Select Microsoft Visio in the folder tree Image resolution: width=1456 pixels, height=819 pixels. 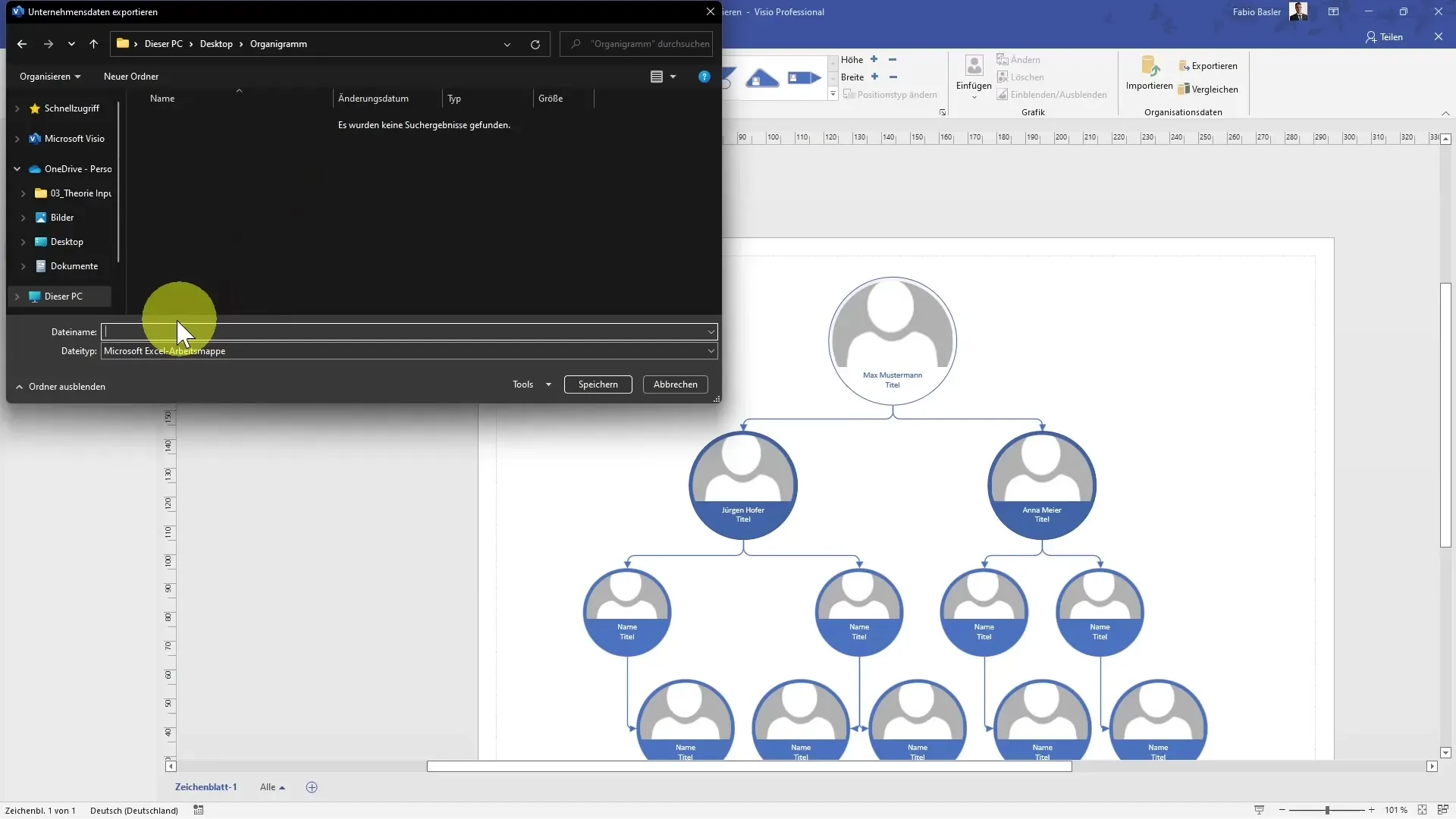74,139
